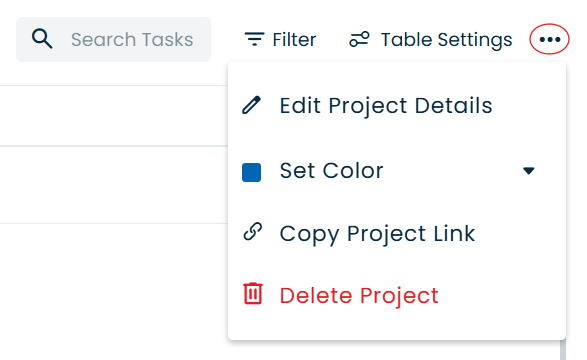Select Copy Project Link option
587x360 pixels.
397,234
